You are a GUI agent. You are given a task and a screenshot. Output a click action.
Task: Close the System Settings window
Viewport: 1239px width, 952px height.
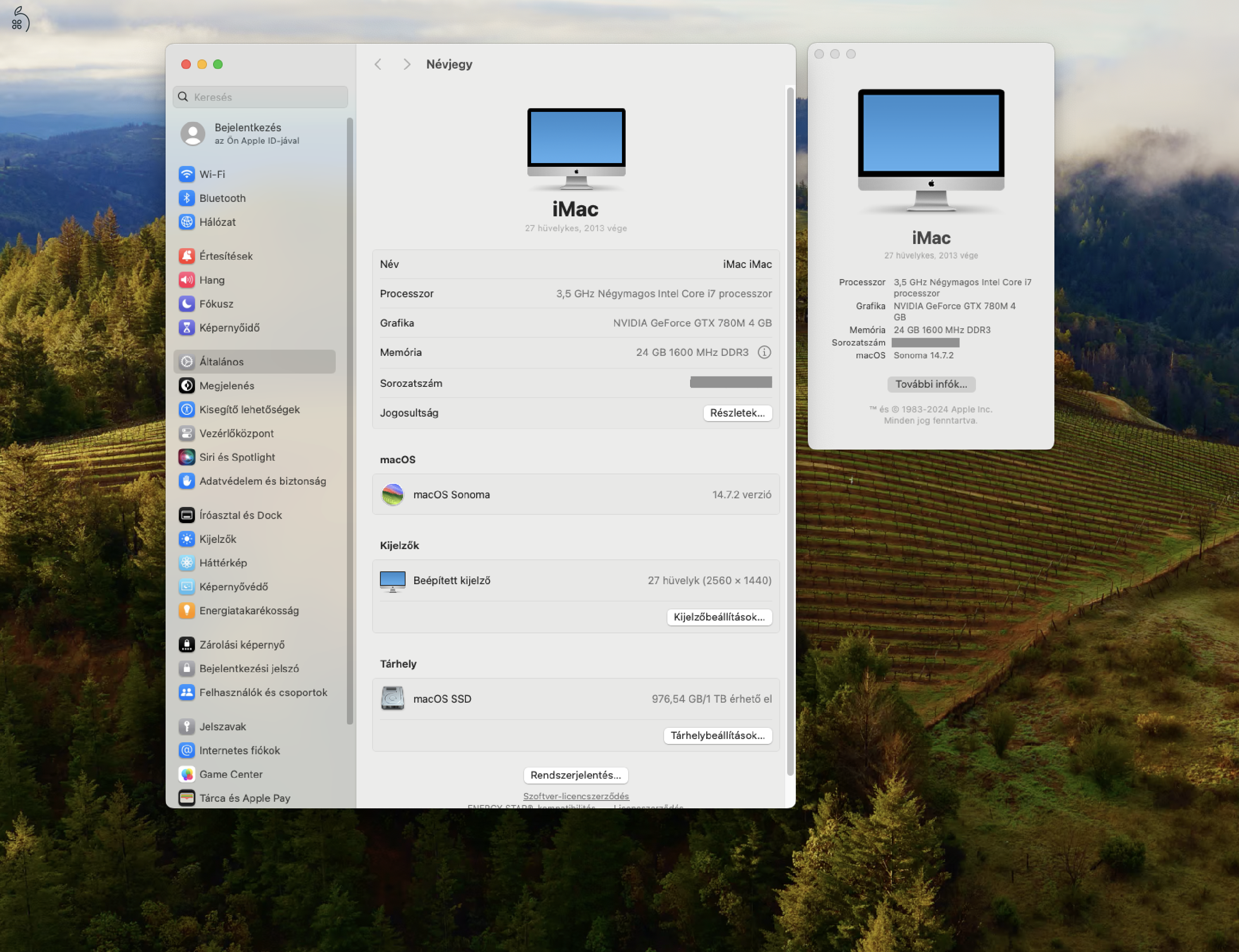point(186,64)
